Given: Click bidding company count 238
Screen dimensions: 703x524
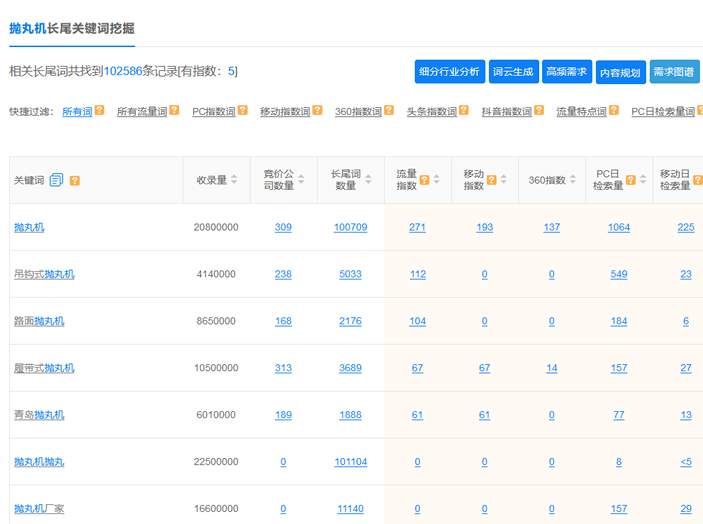Looking at the screenshot, I should [283, 274].
